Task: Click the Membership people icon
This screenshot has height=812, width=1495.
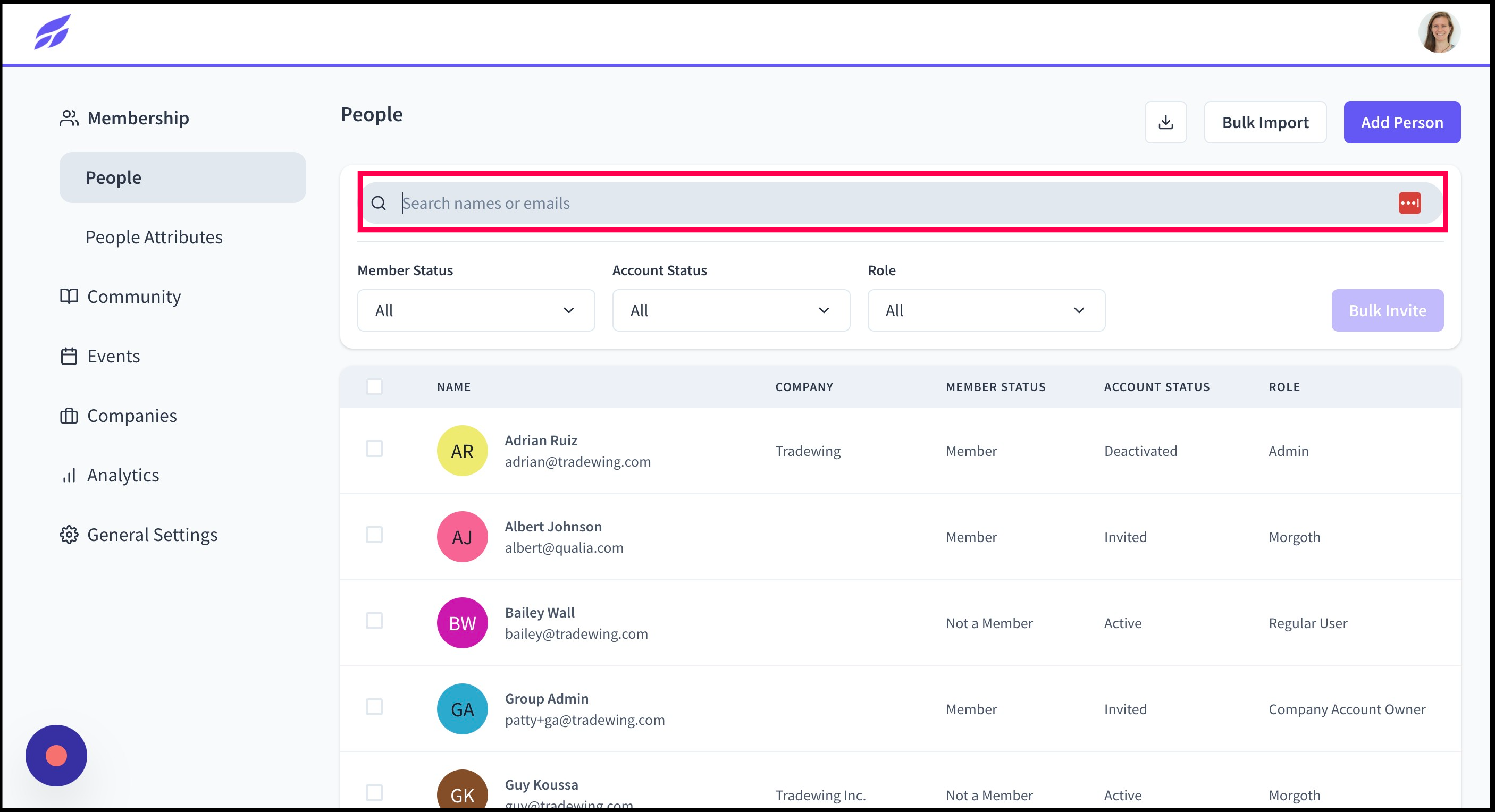Action: pos(69,119)
